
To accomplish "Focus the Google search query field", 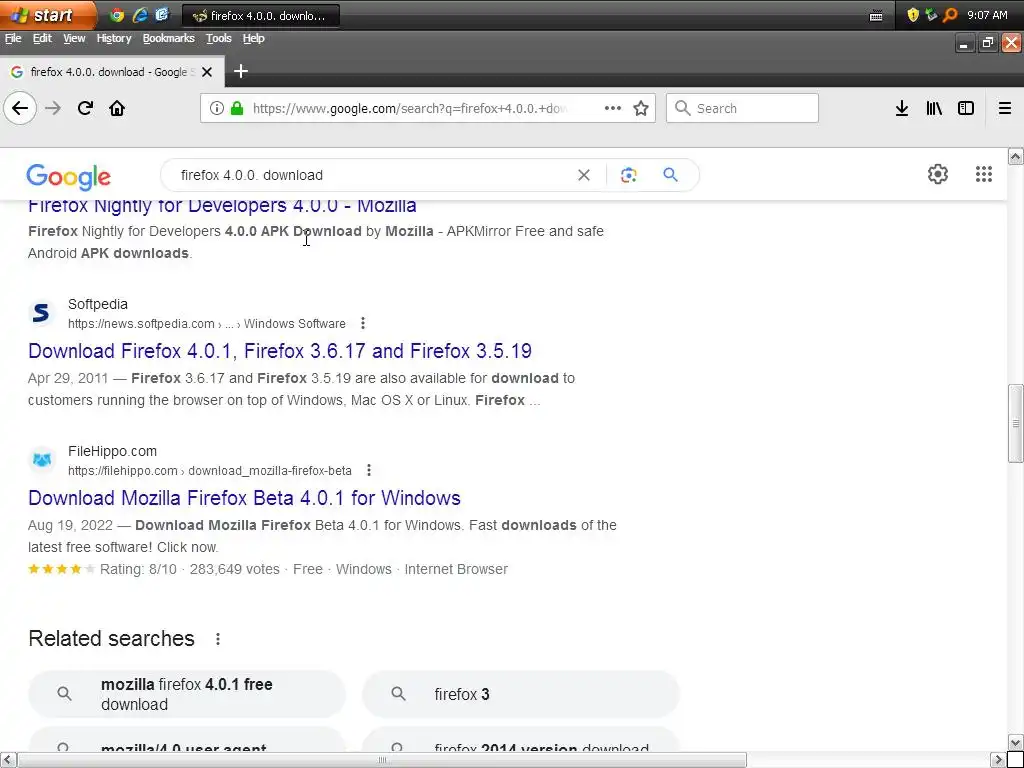I will 372,175.
